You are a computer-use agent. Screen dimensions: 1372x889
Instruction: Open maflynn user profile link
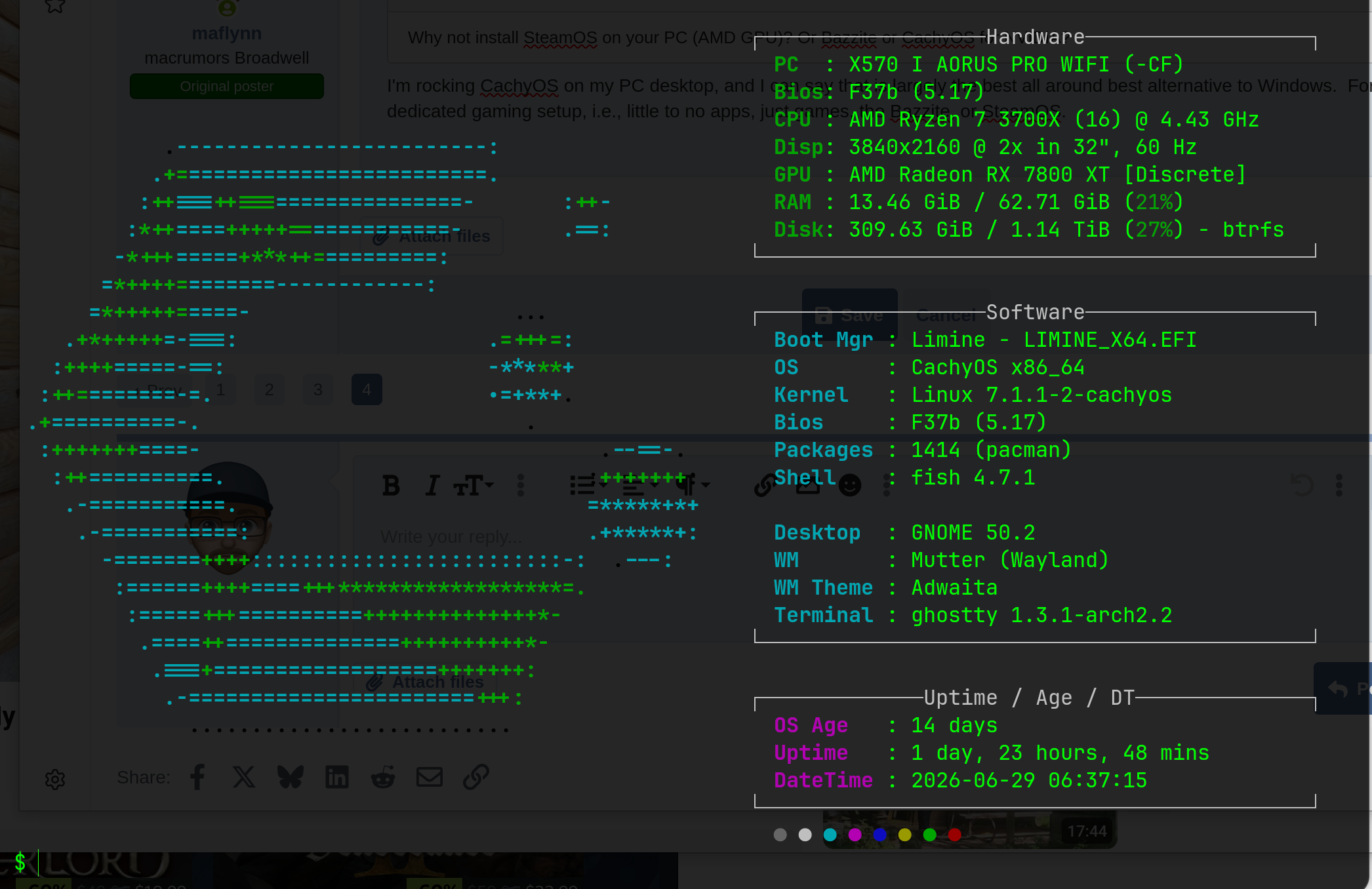tap(227, 33)
